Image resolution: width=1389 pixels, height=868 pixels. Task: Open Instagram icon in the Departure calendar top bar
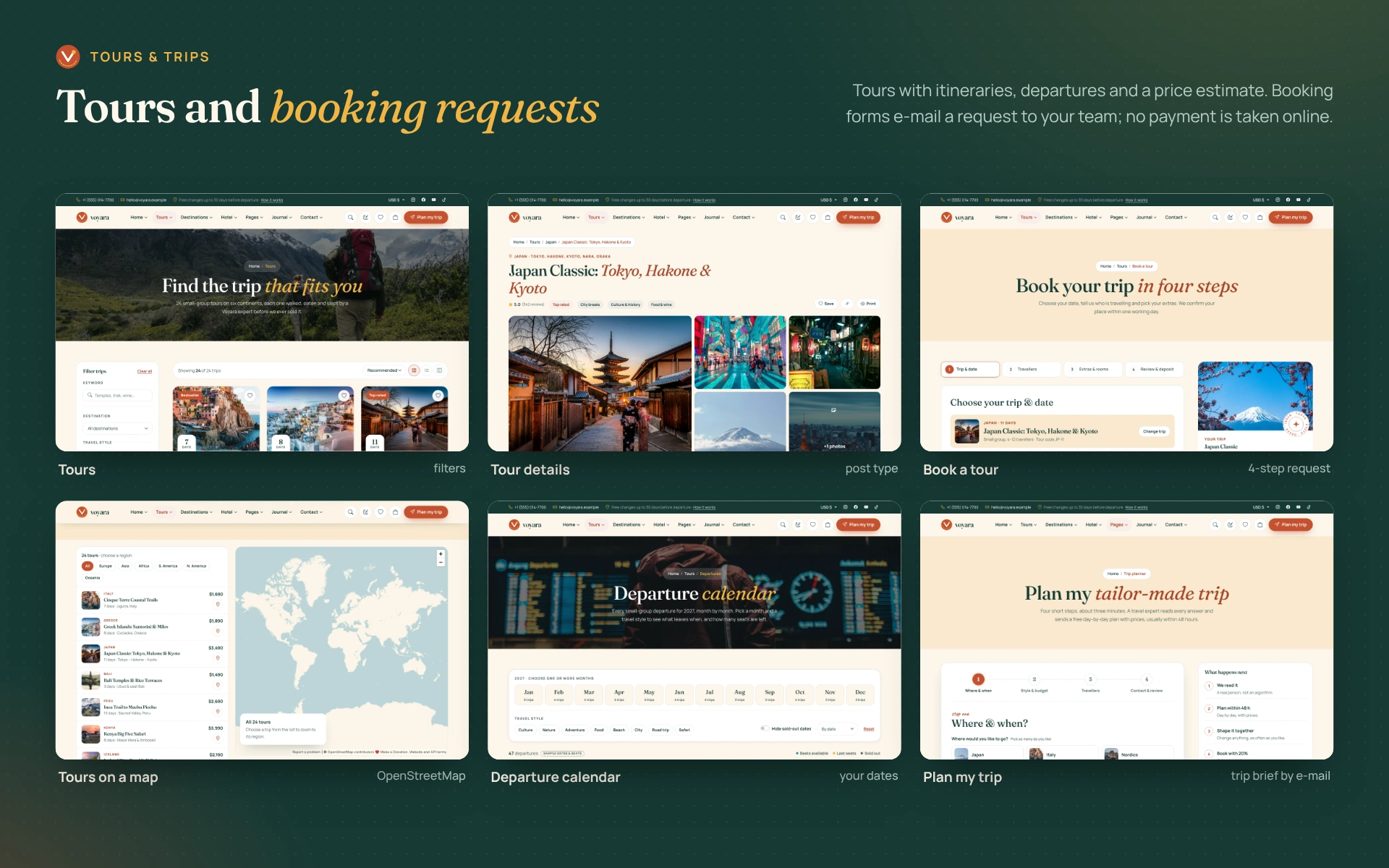coord(845,507)
